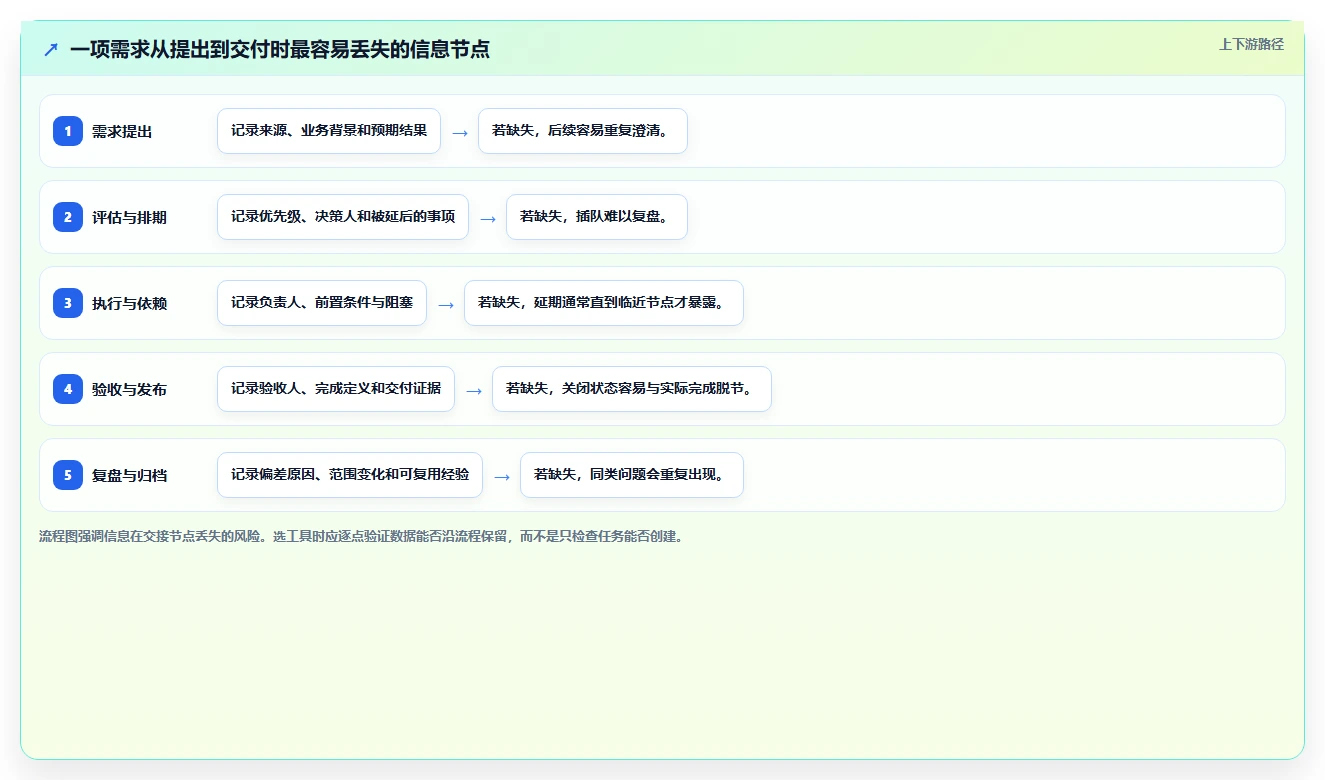1325x780 pixels.
Task: Select the 需求提出 step label
Action: click(x=122, y=131)
